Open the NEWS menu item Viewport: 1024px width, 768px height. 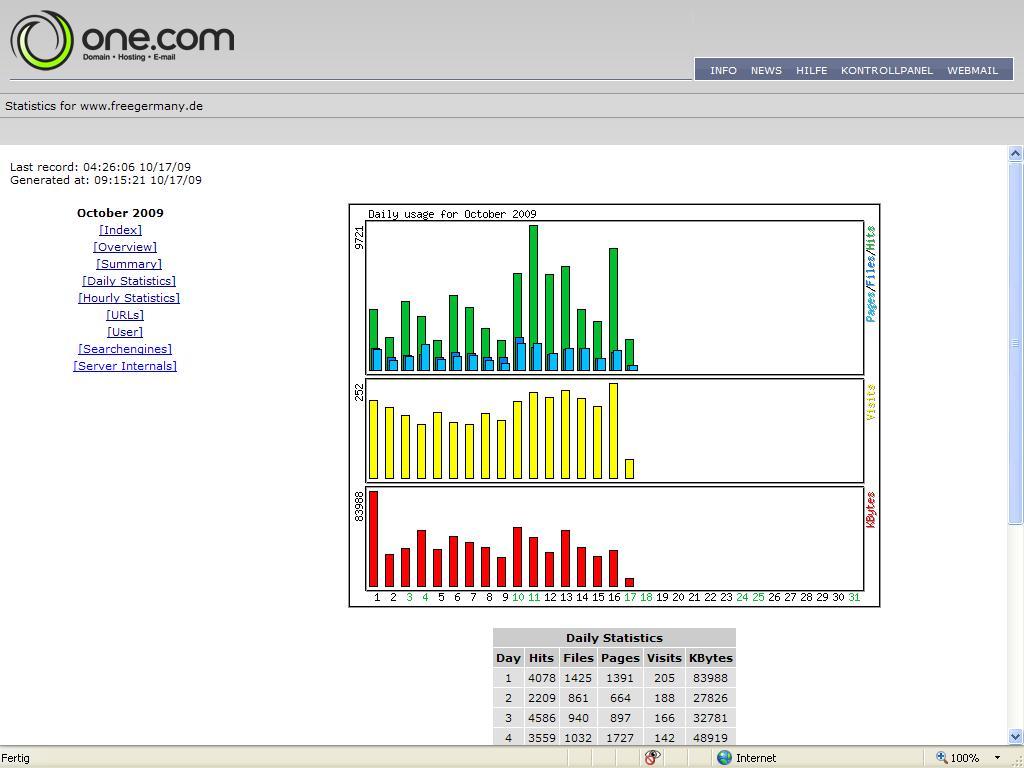(766, 70)
